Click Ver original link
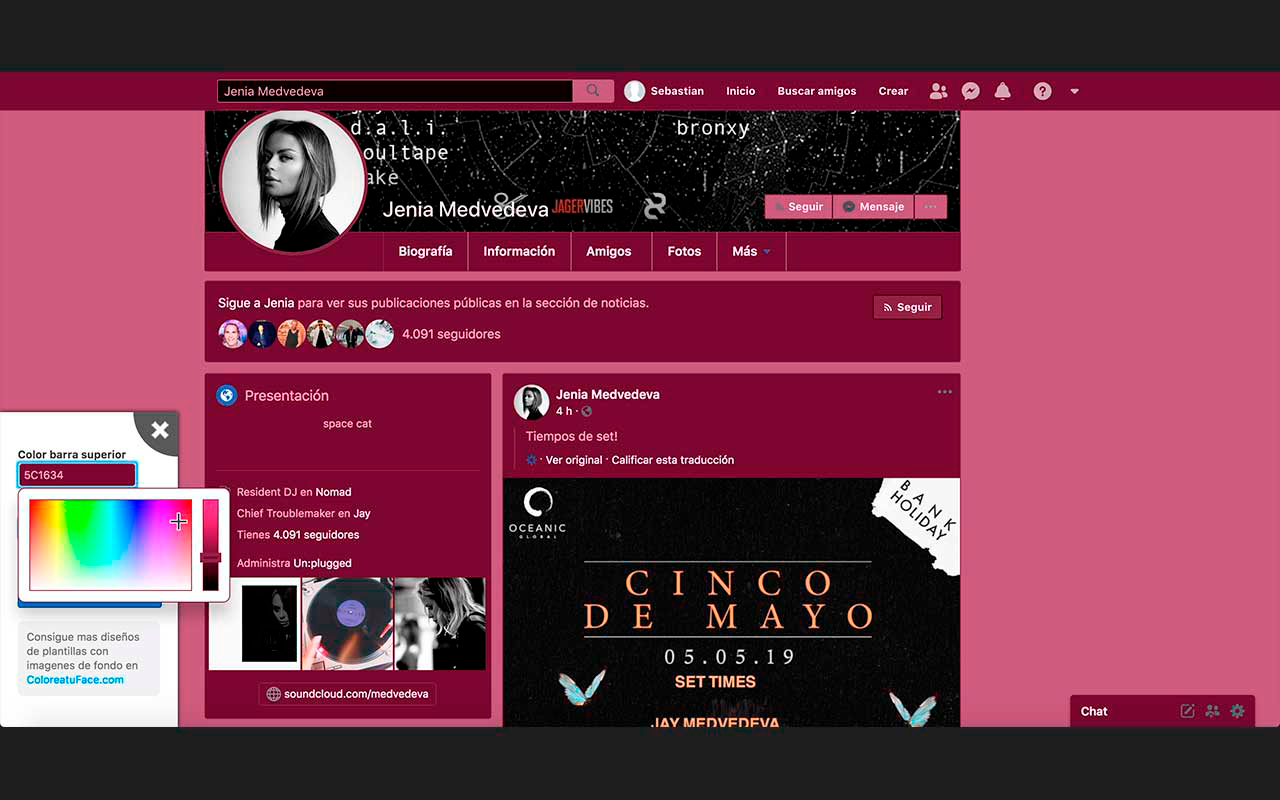Screen dimensions: 1280x800 574,460
